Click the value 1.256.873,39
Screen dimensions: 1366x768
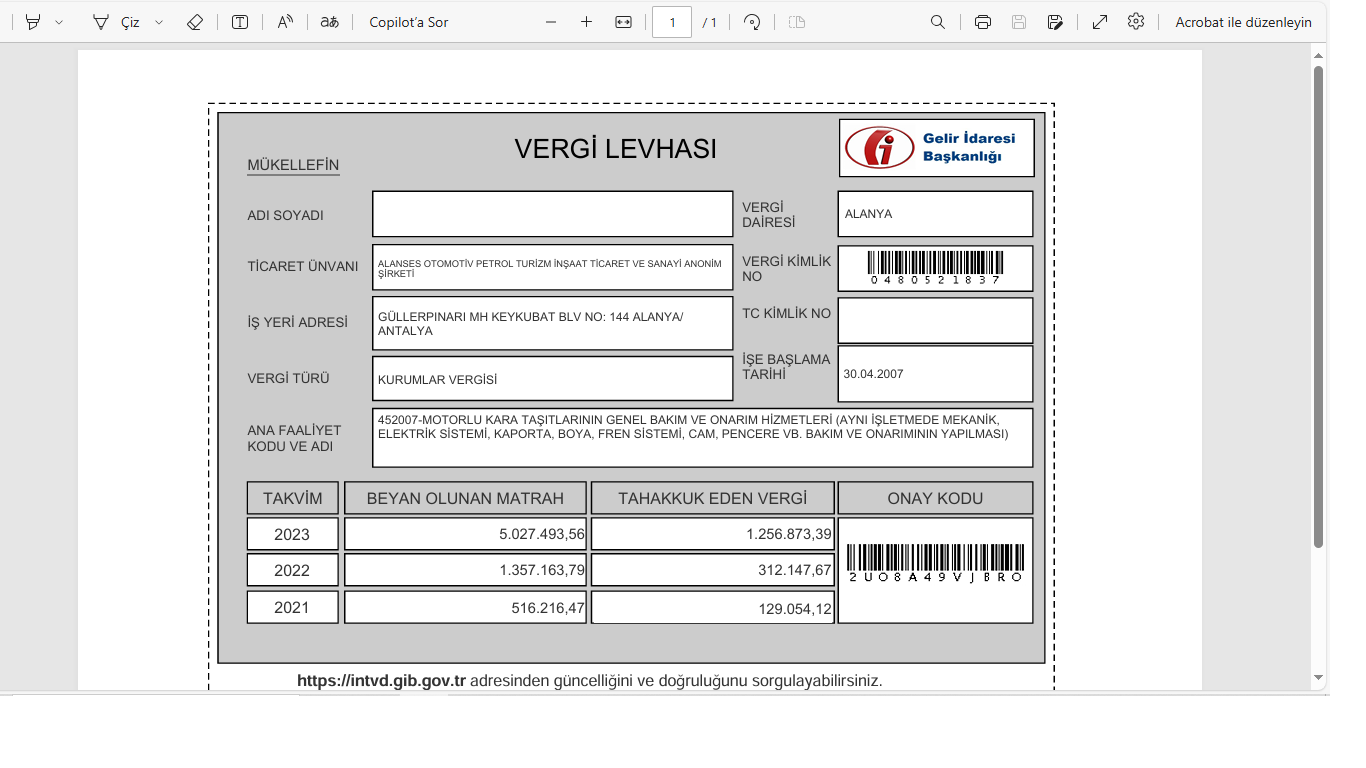point(788,534)
